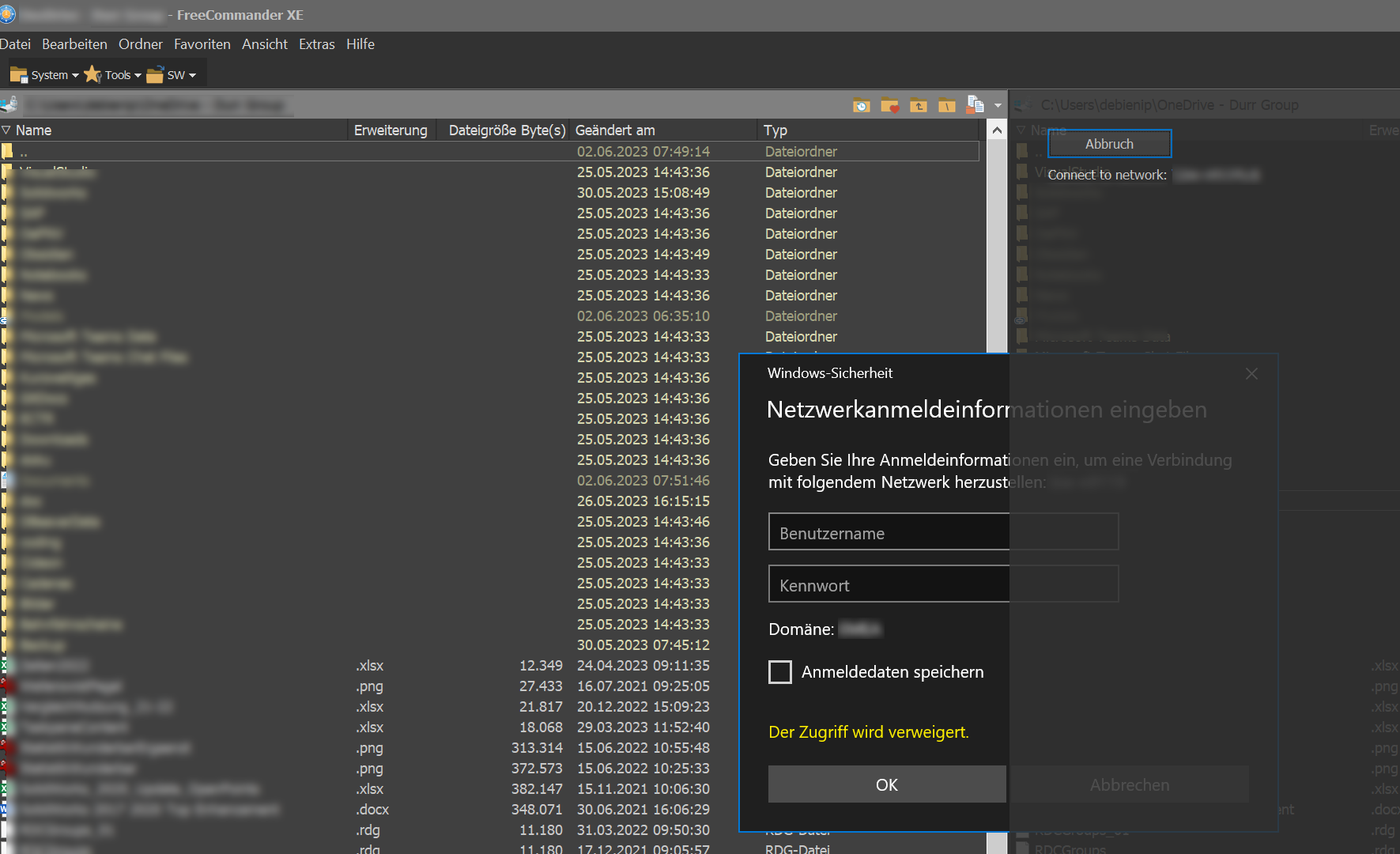Click the copy files panel icon
Image resolution: width=1400 pixels, height=854 pixels.
point(975,105)
